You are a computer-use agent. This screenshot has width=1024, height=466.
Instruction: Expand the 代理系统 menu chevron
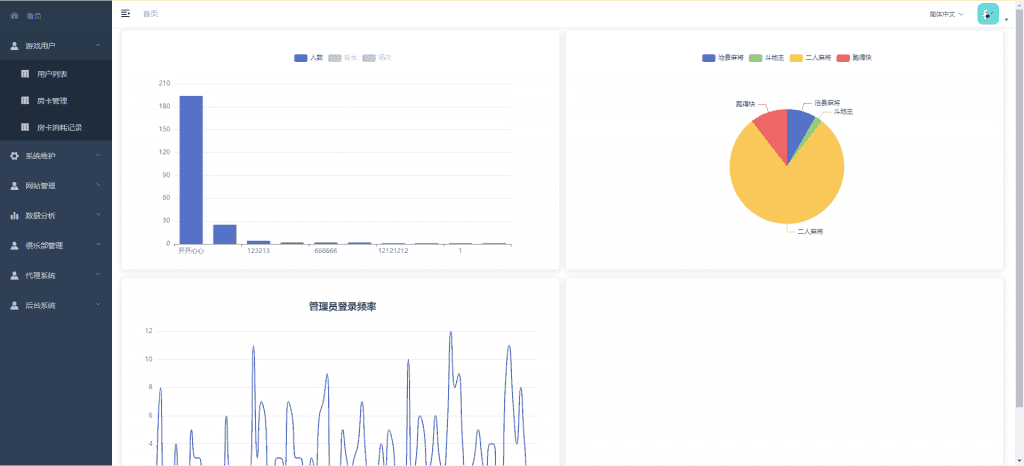pyautogui.click(x=98, y=275)
